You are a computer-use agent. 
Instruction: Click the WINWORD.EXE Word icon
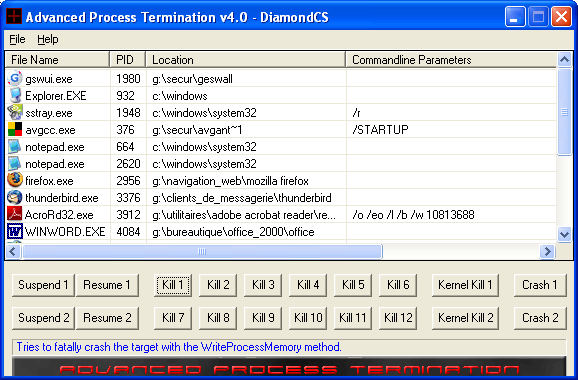pyautogui.click(x=15, y=232)
